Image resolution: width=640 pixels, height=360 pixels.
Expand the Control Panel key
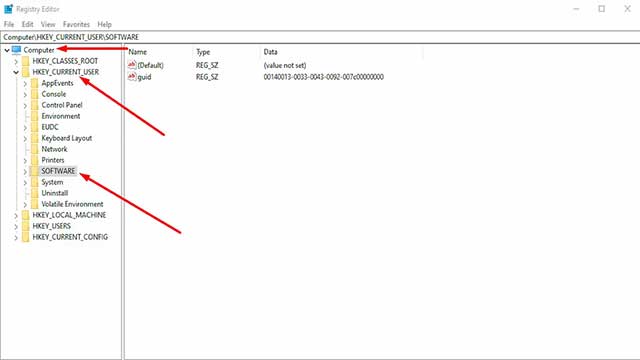coord(25,105)
